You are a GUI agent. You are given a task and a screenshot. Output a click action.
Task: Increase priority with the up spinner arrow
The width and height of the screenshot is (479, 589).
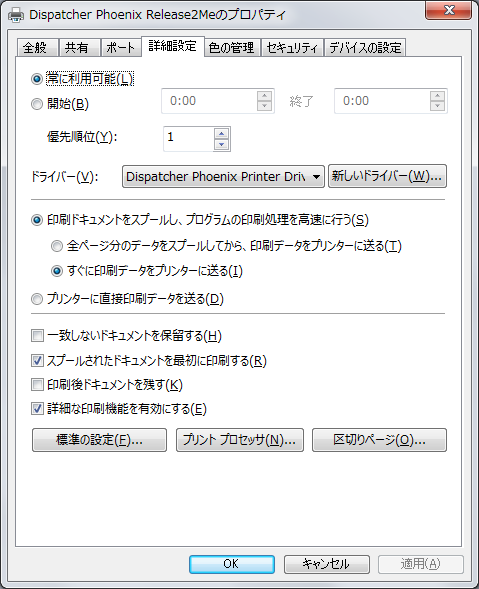[x=222, y=134]
